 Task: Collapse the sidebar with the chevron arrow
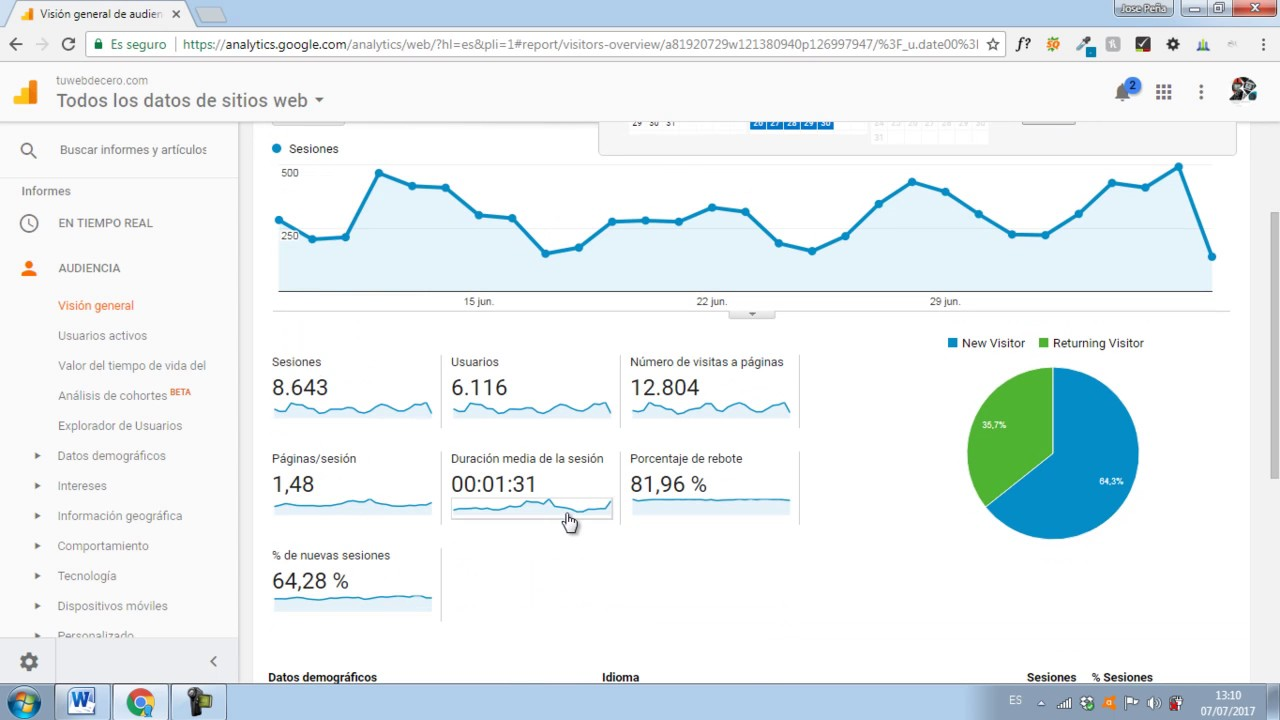[213, 661]
